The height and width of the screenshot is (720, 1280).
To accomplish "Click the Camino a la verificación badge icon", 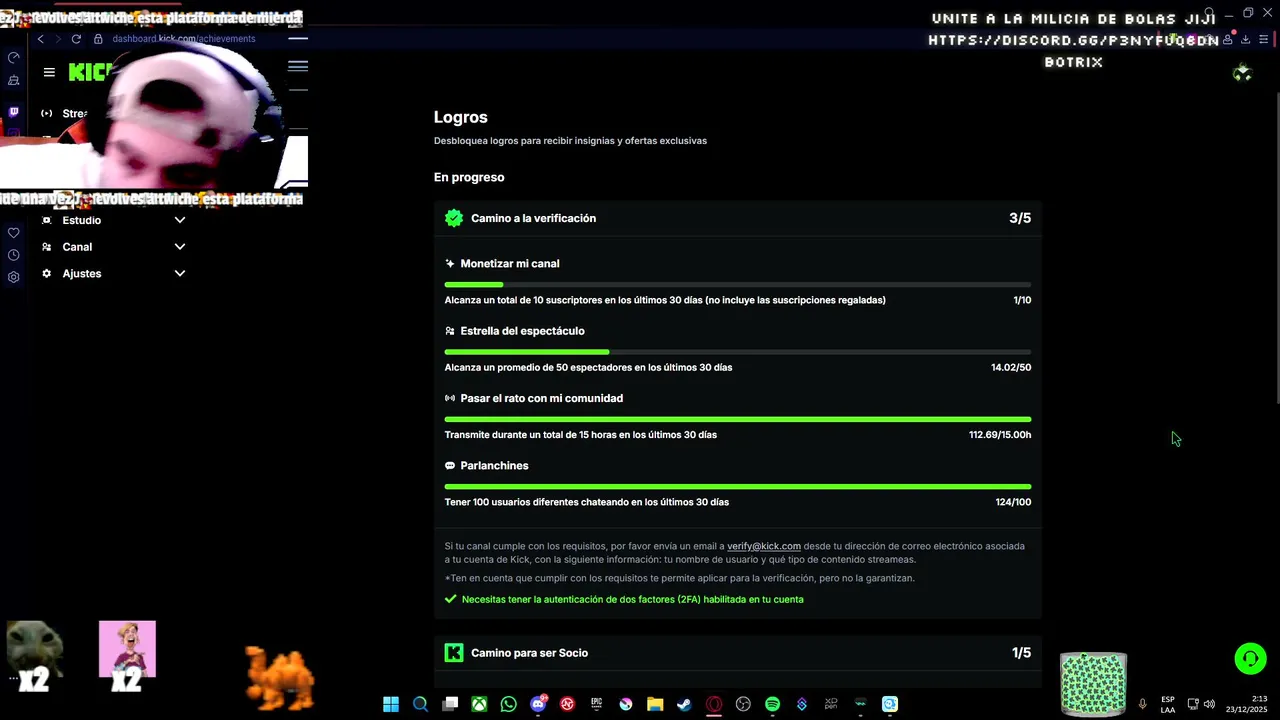I will 454,218.
